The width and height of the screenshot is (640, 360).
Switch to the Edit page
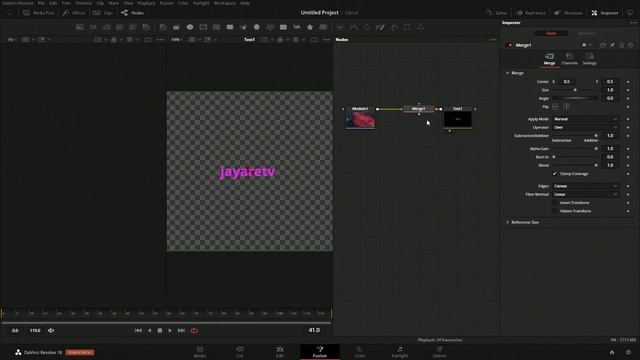[280, 352]
